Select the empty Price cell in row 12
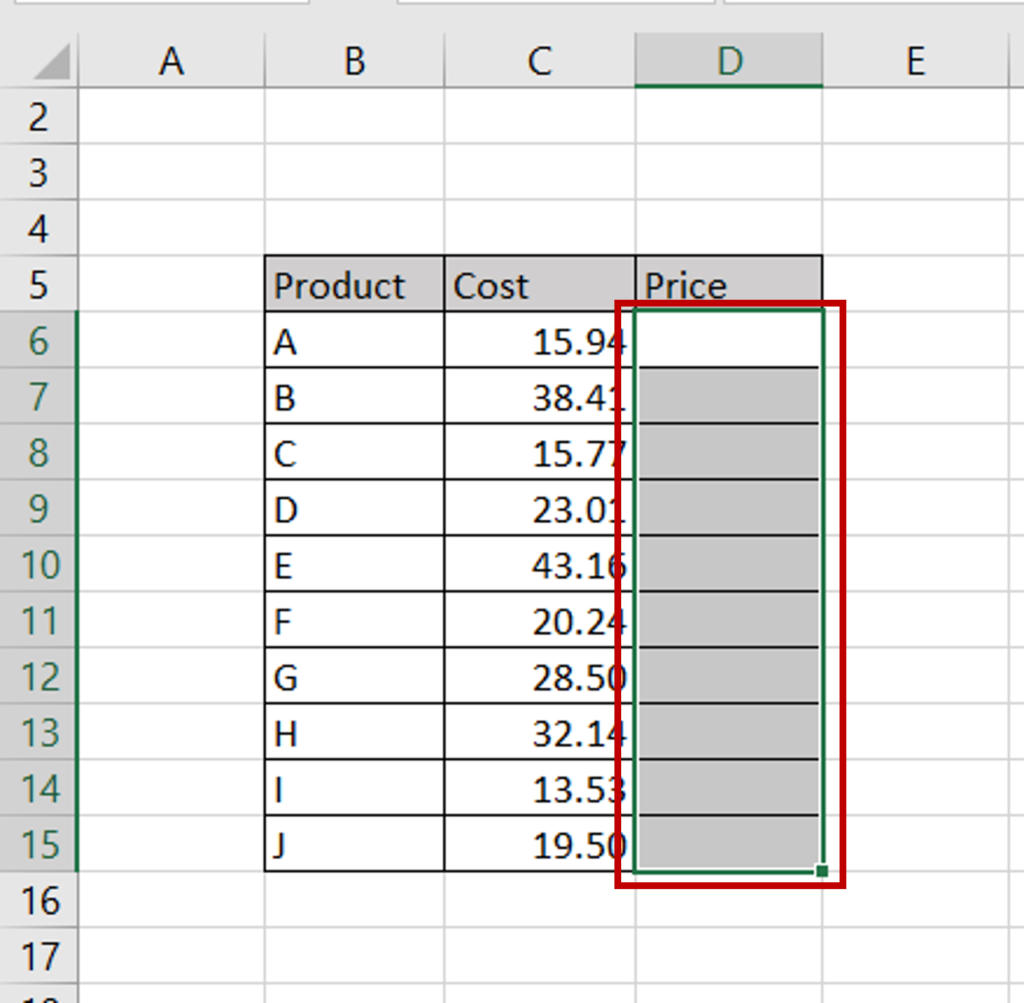 pos(729,676)
